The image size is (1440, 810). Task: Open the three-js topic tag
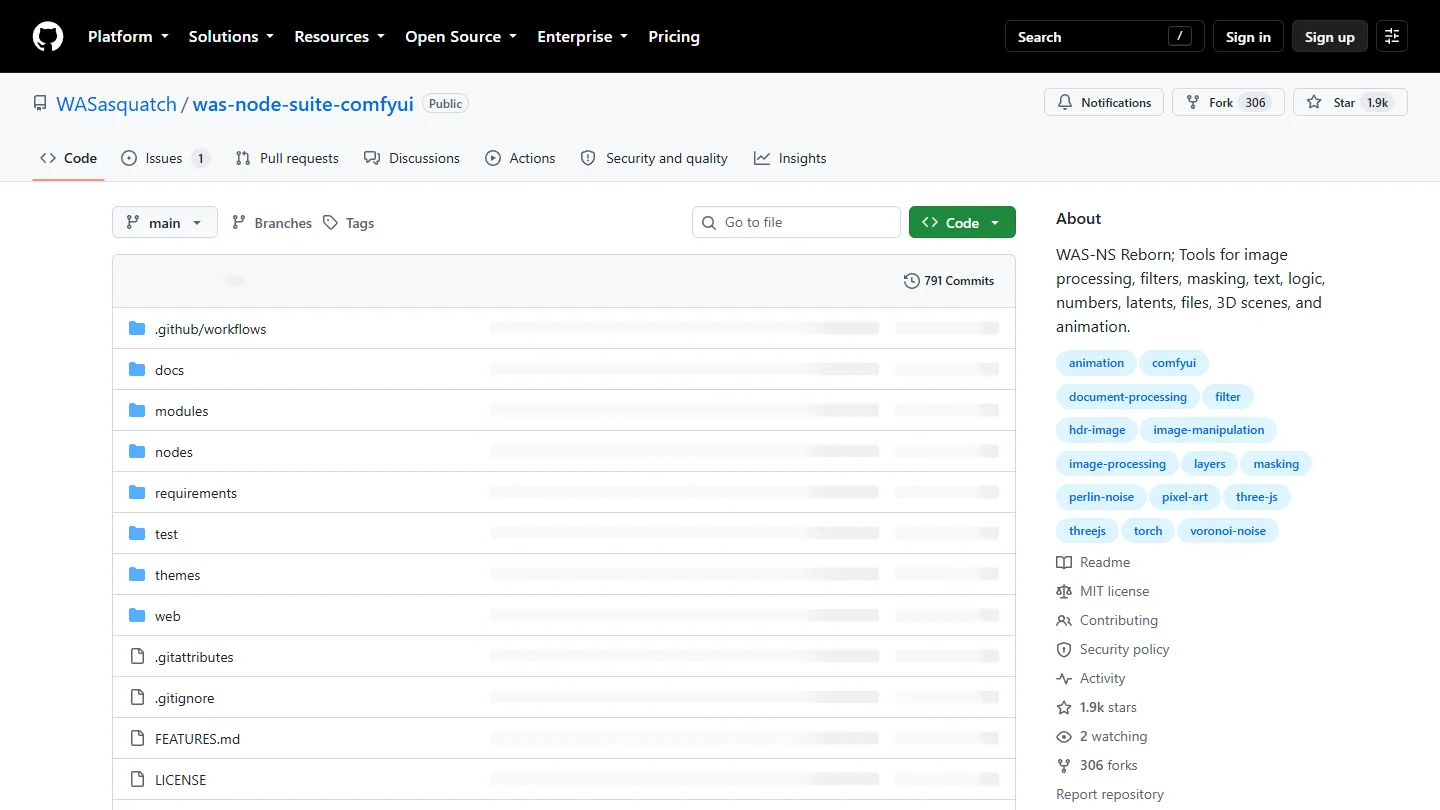click(x=1257, y=497)
